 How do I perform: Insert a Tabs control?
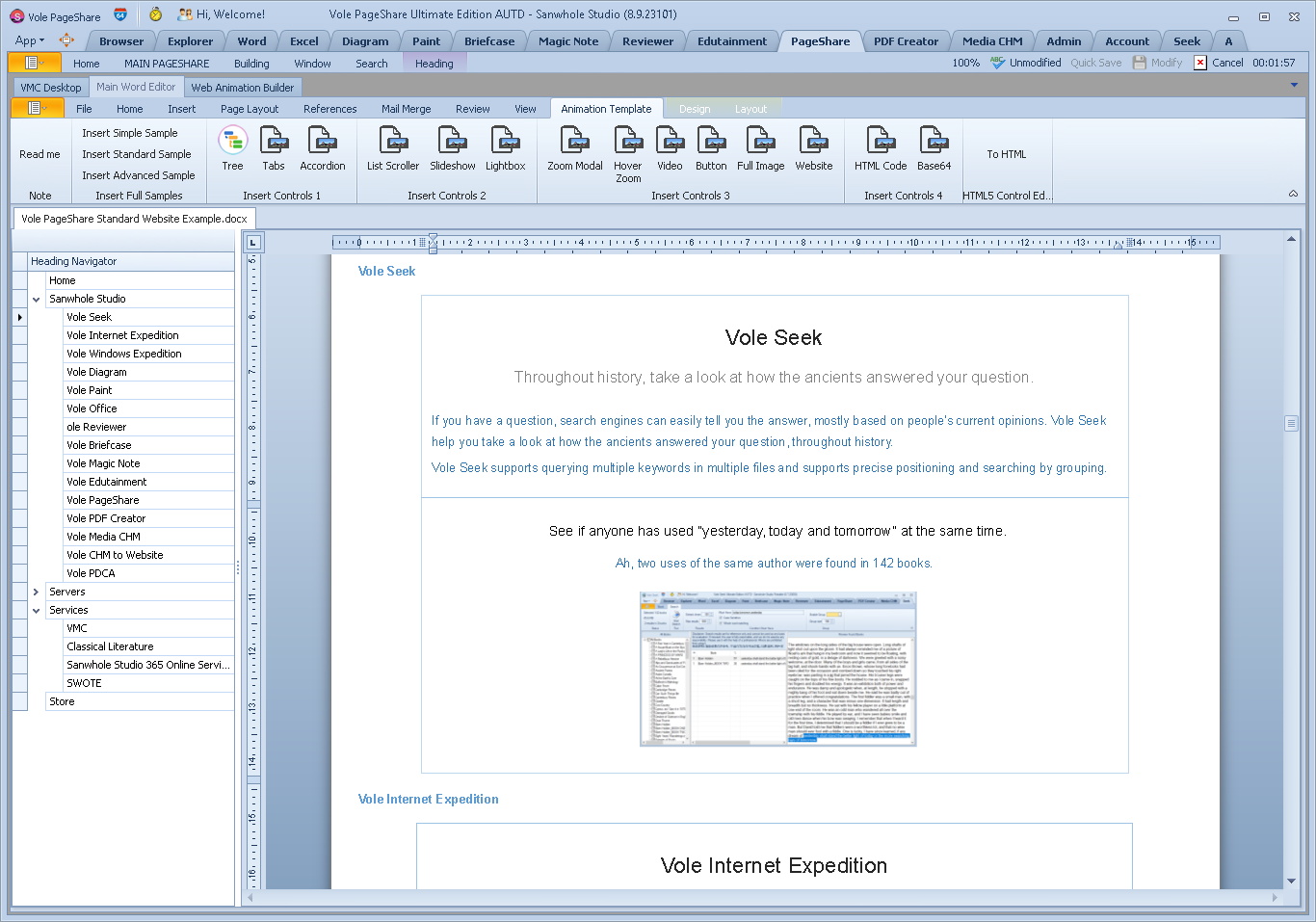click(x=274, y=148)
